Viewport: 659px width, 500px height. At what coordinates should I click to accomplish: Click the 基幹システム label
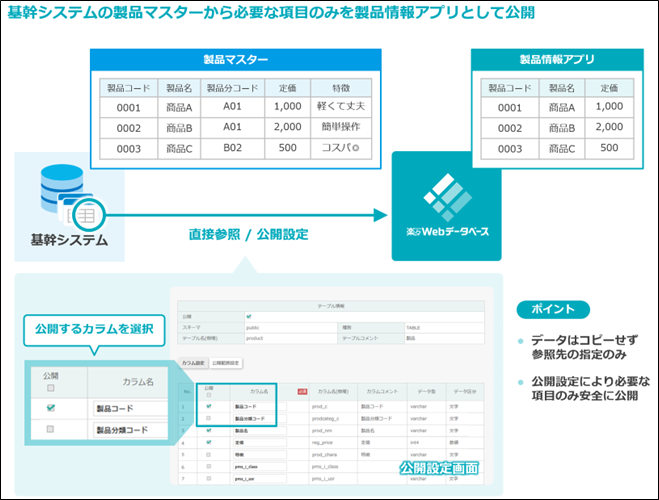click(x=69, y=240)
